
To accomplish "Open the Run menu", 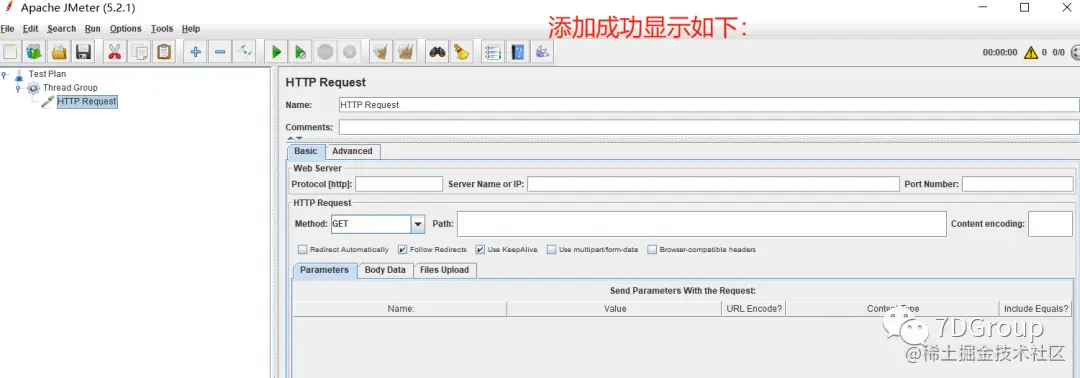I will [x=93, y=29].
